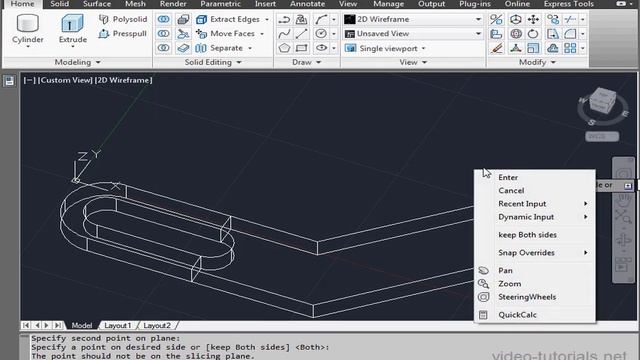Click the Presspull tool

123,33
